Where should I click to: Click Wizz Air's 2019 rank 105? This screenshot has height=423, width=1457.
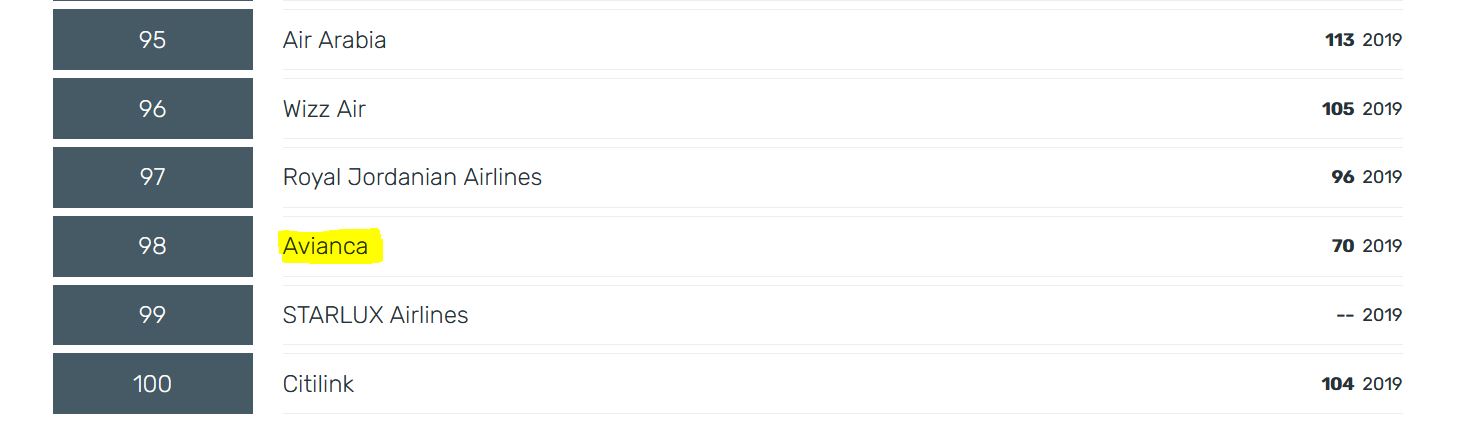coord(1337,109)
